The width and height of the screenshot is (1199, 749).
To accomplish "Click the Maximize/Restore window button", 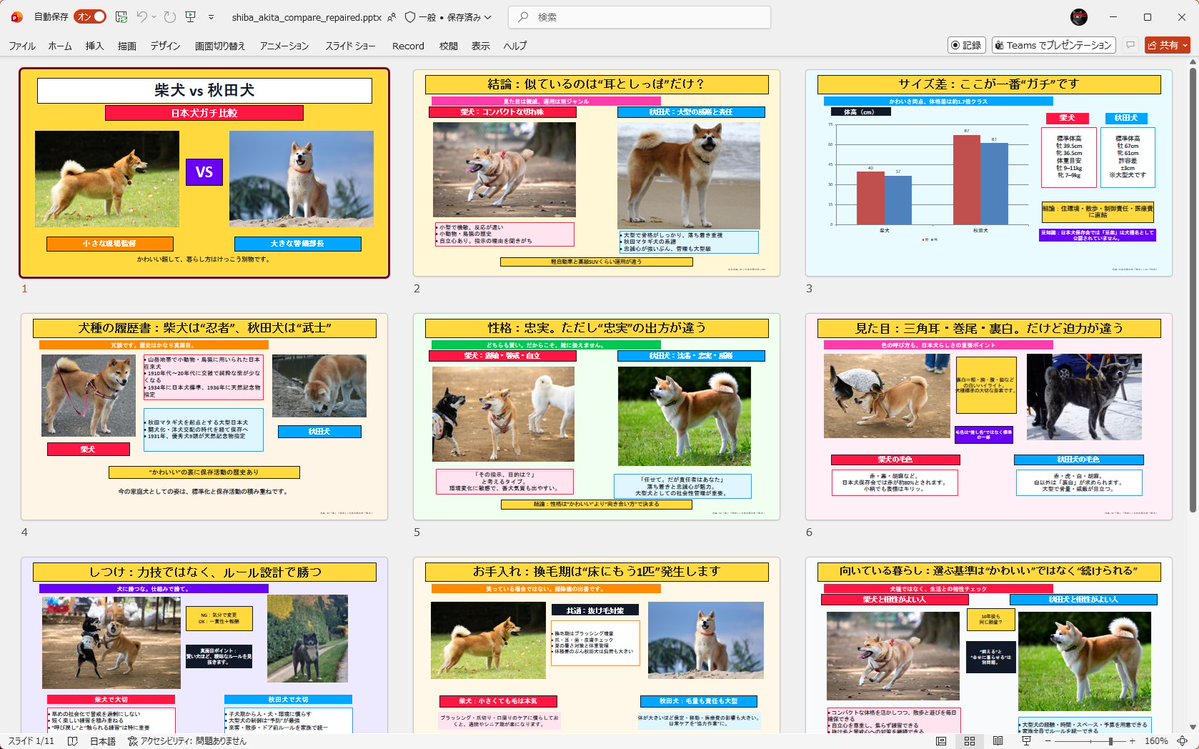I will click(1148, 17).
